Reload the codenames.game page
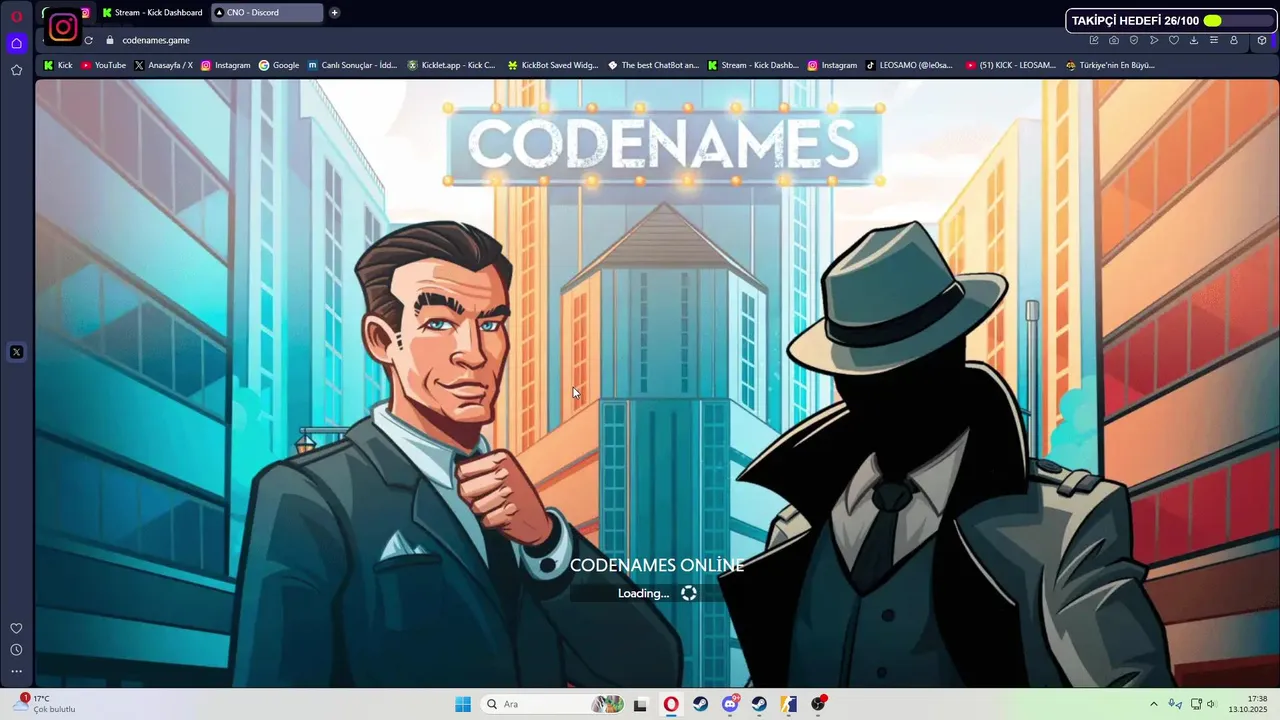The image size is (1280, 720). pyautogui.click(x=88, y=40)
